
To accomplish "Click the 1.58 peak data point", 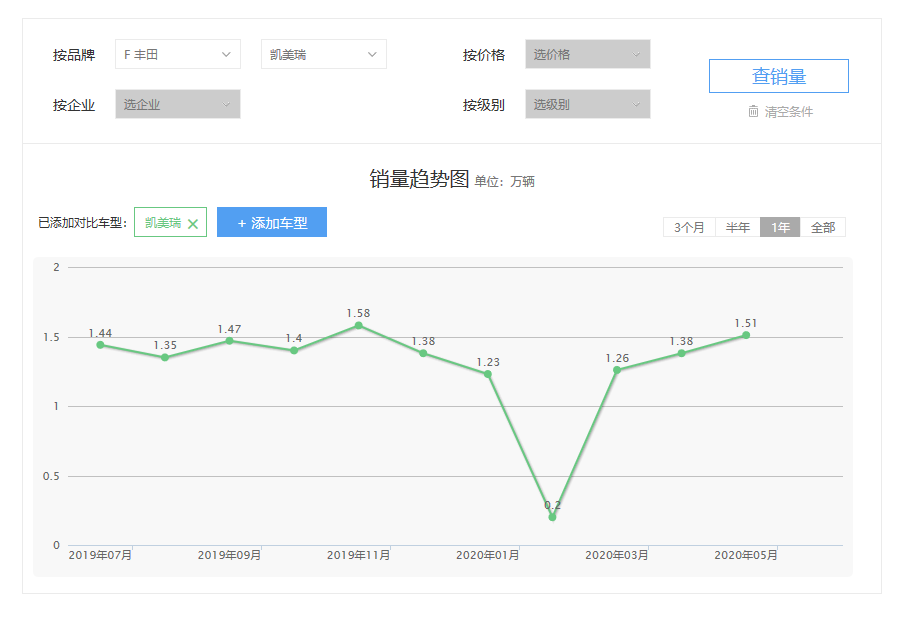I will [359, 325].
